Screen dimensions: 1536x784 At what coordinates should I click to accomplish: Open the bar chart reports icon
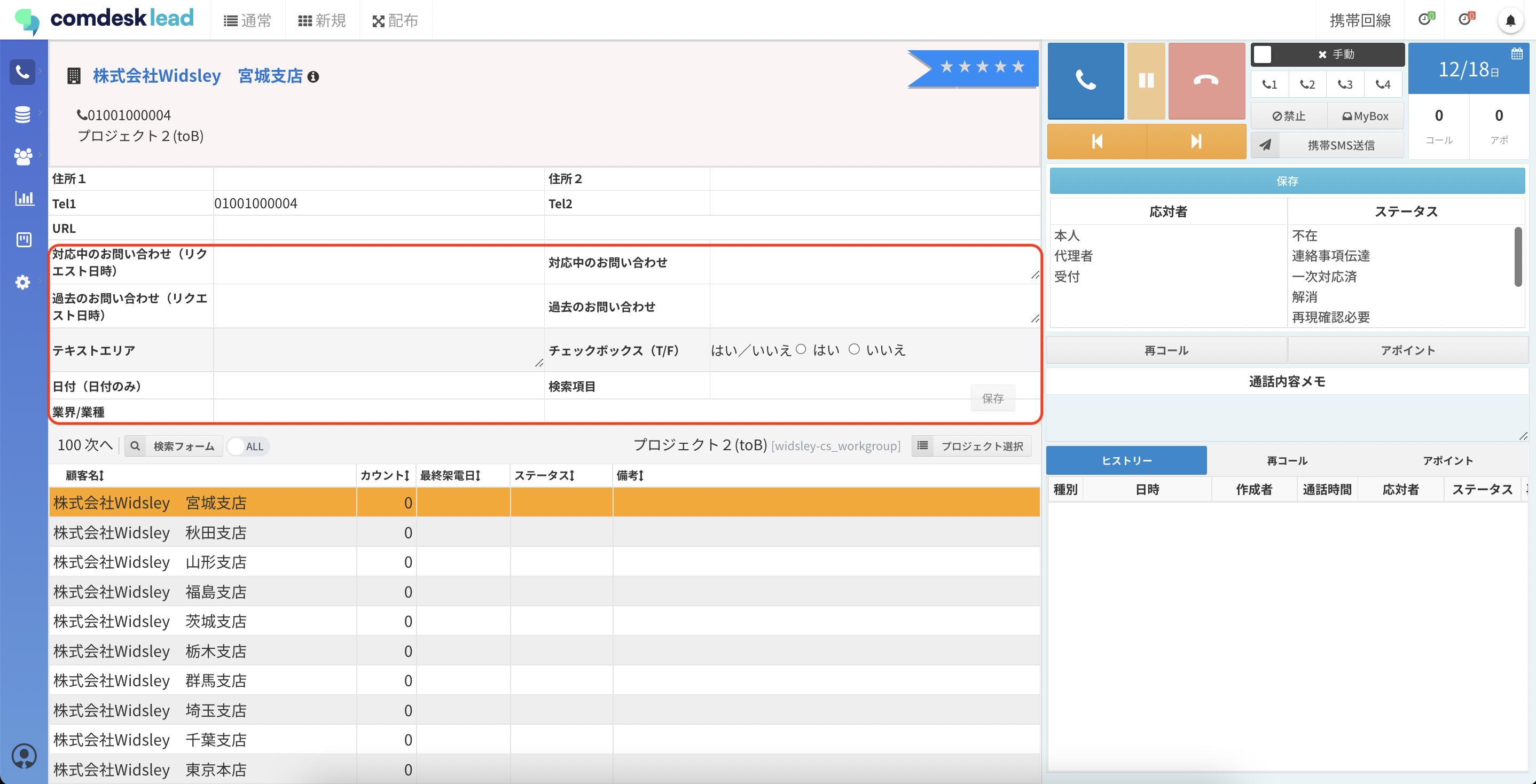tap(24, 198)
